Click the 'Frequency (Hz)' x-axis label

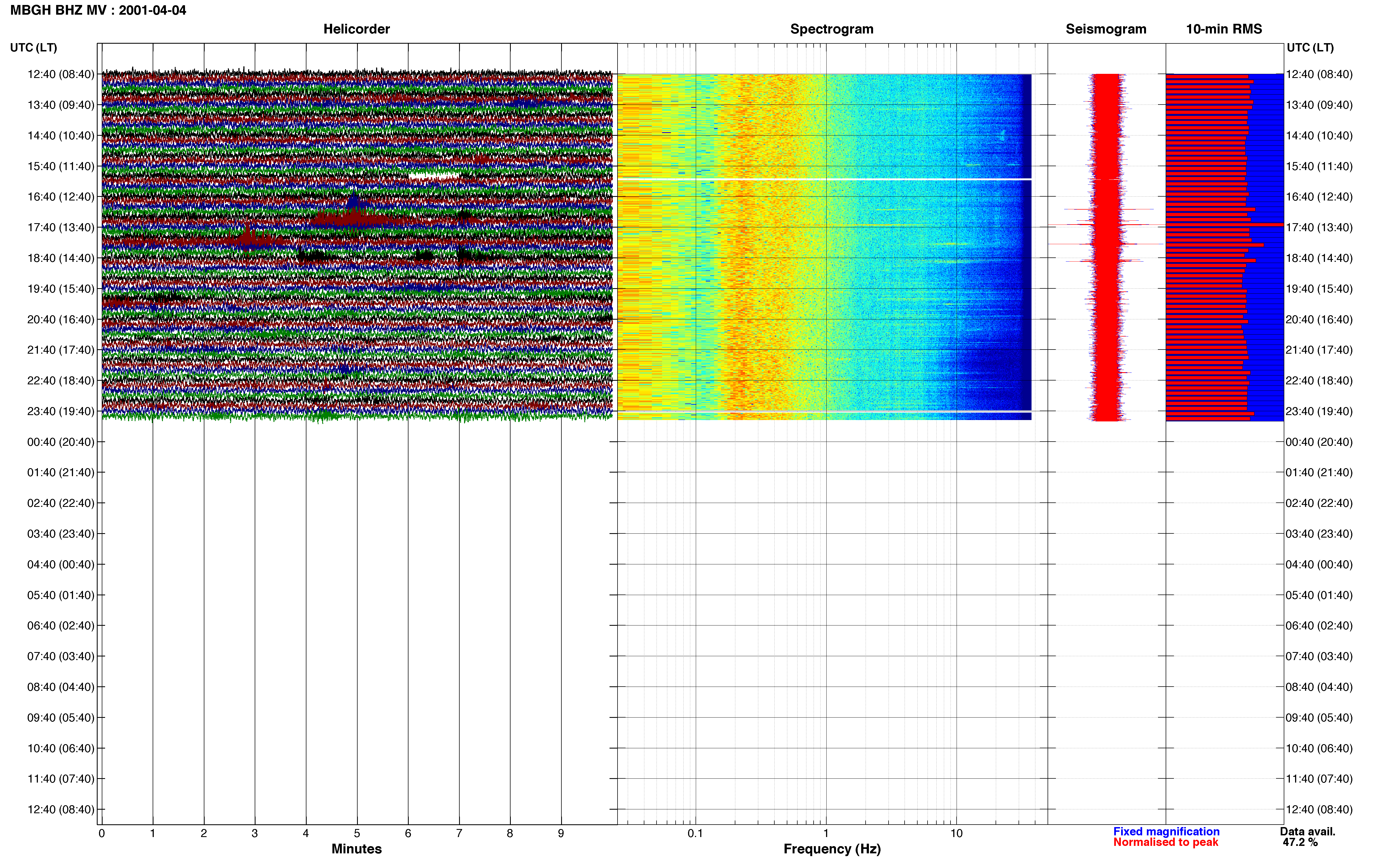coord(832,849)
